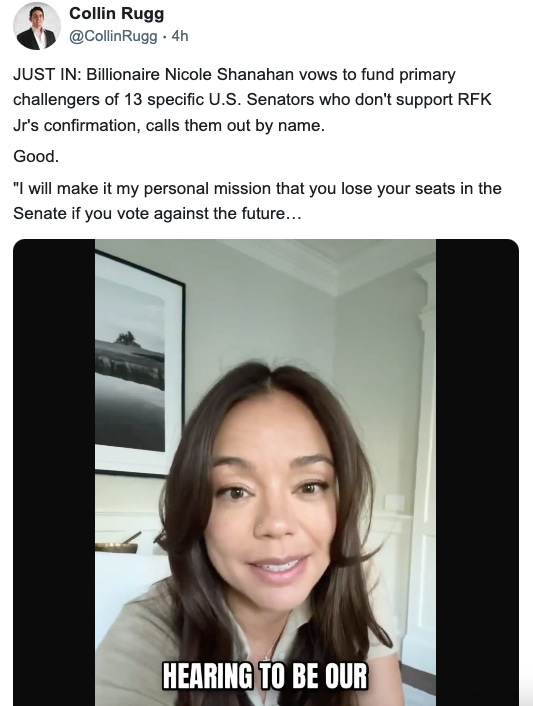The height and width of the screenshot is (706, 533).
Task: Click the brass bowl on the shelf in video
Action: 116,547
